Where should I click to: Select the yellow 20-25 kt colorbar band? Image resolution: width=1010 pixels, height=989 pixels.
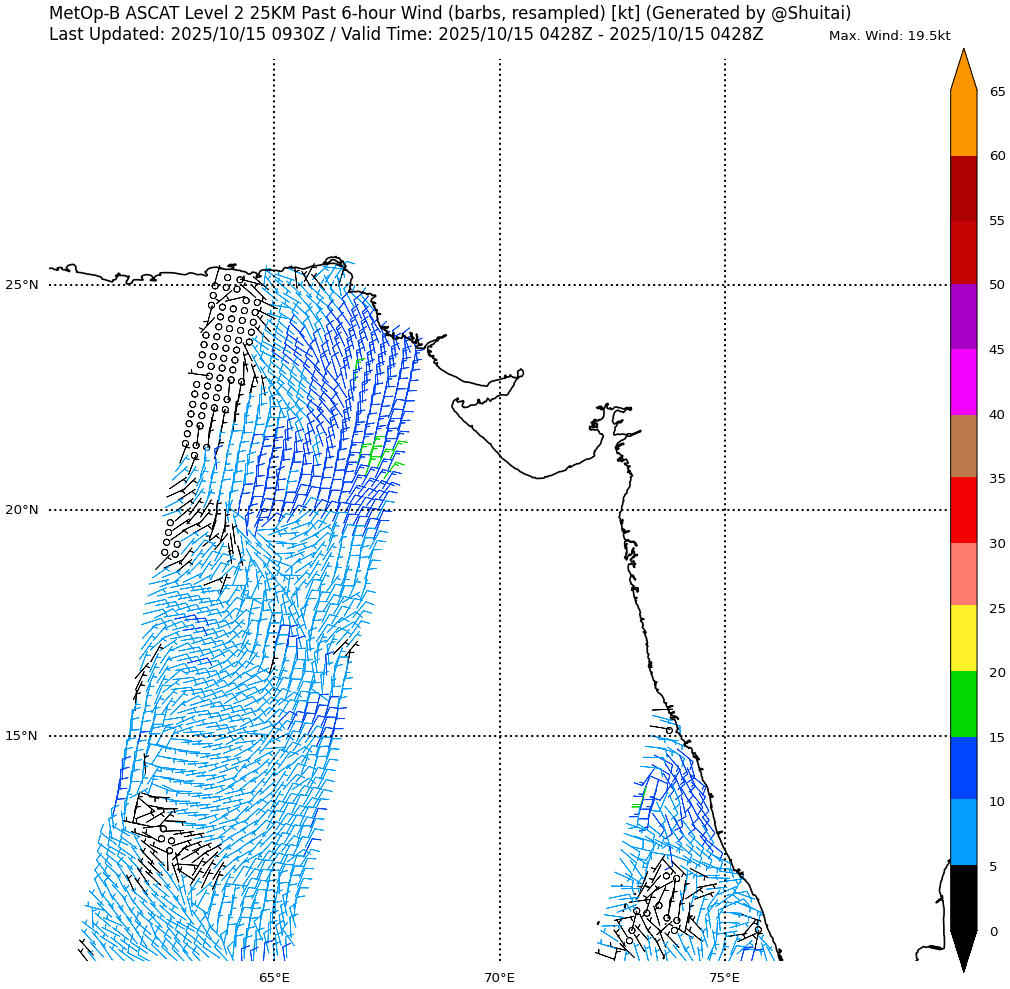click(x=963, y=638)
